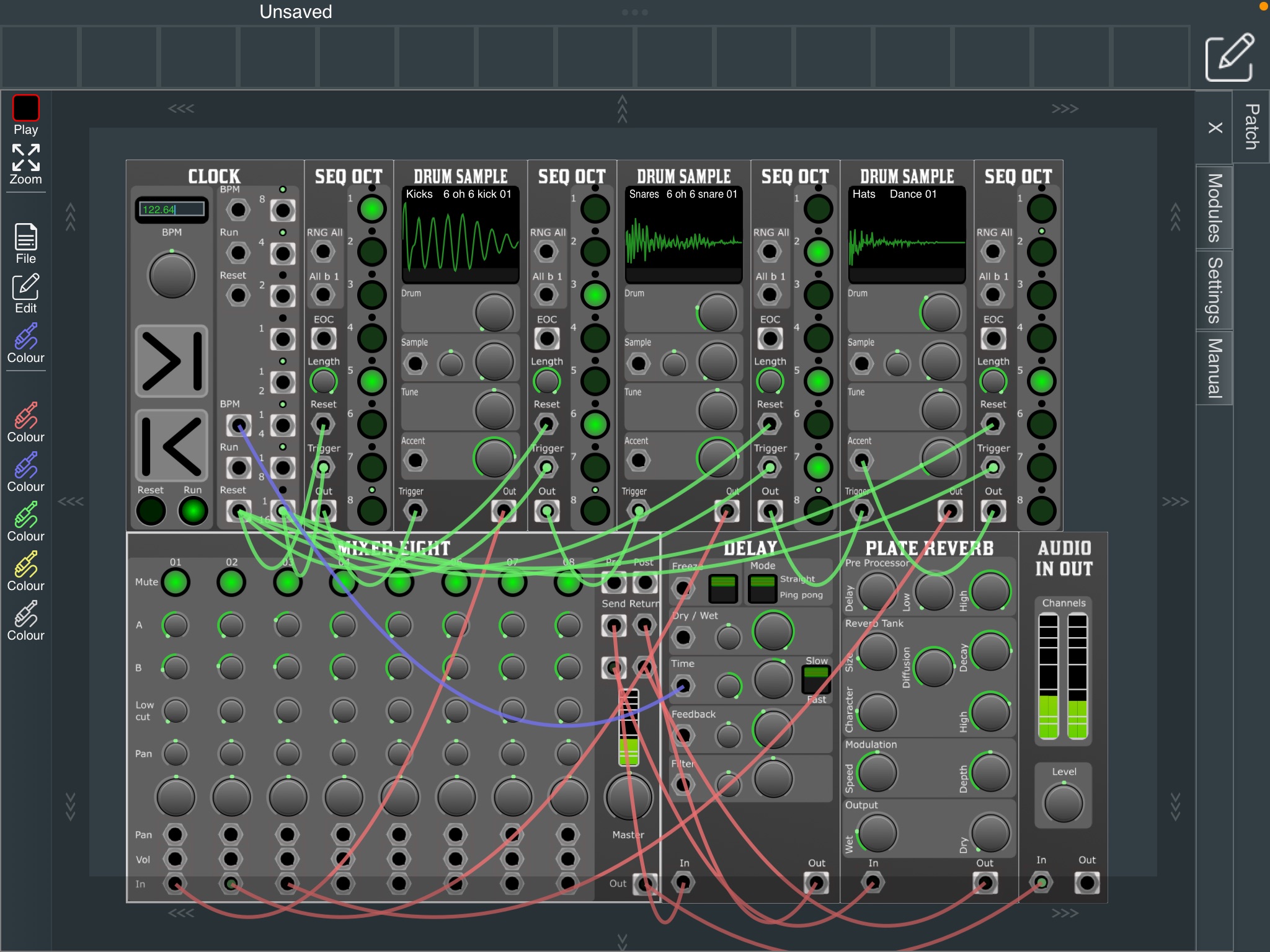Click the Zoom arrows icon
Screen dimensions: 1270x952
pyautogui.click(x=26, y=158)
